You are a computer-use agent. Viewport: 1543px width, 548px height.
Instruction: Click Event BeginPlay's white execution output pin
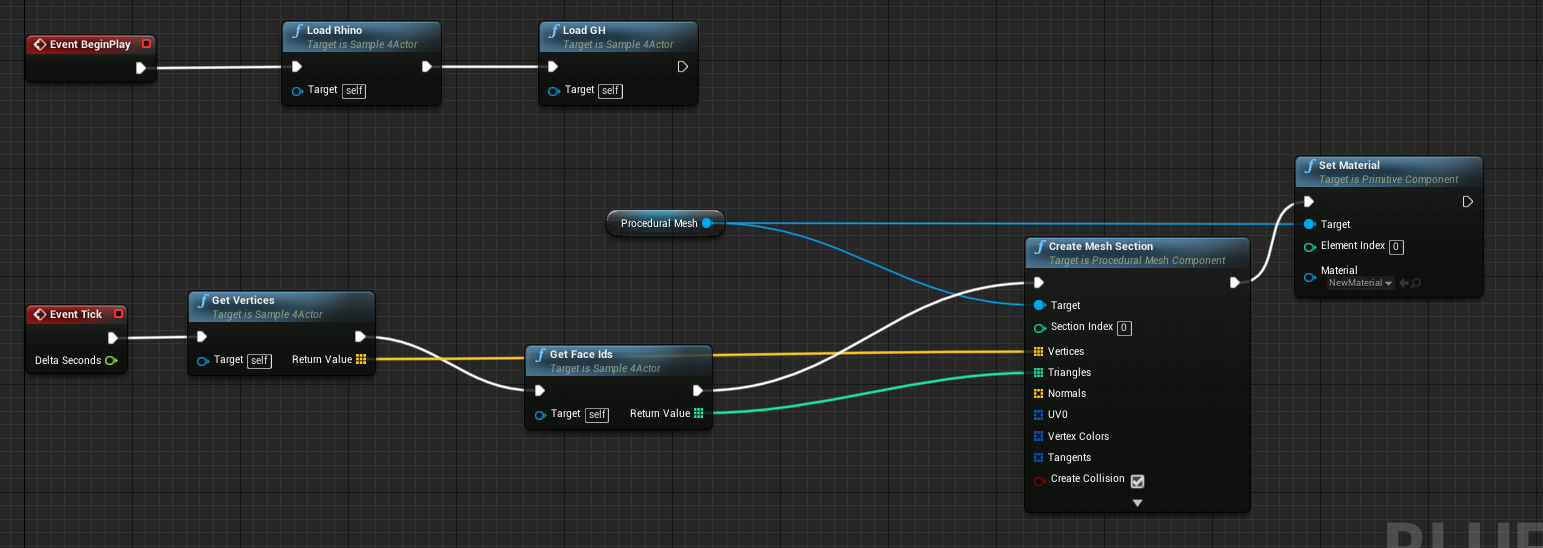tap(141, 68)
